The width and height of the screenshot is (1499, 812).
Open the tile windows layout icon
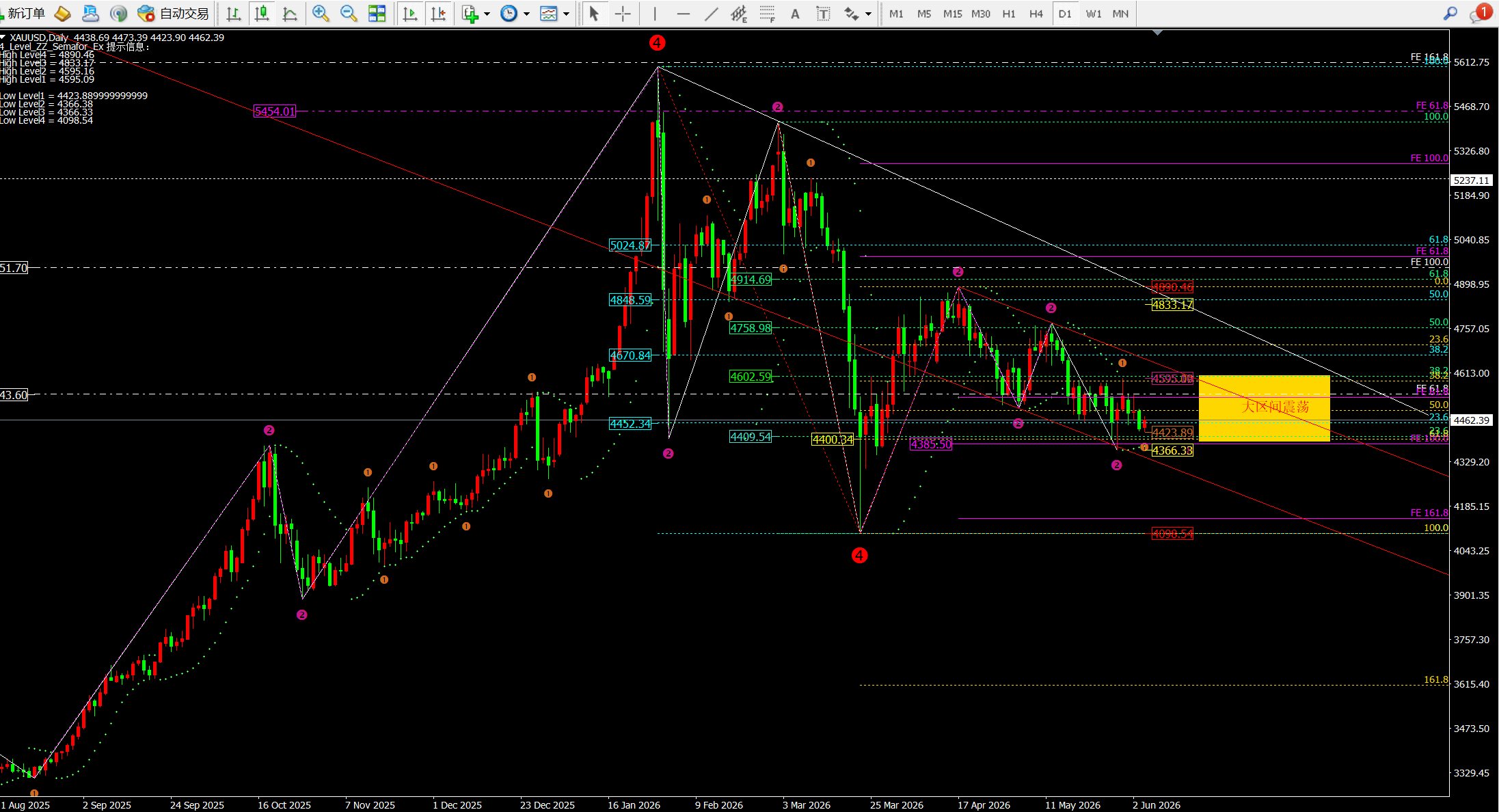coord(377,13)
